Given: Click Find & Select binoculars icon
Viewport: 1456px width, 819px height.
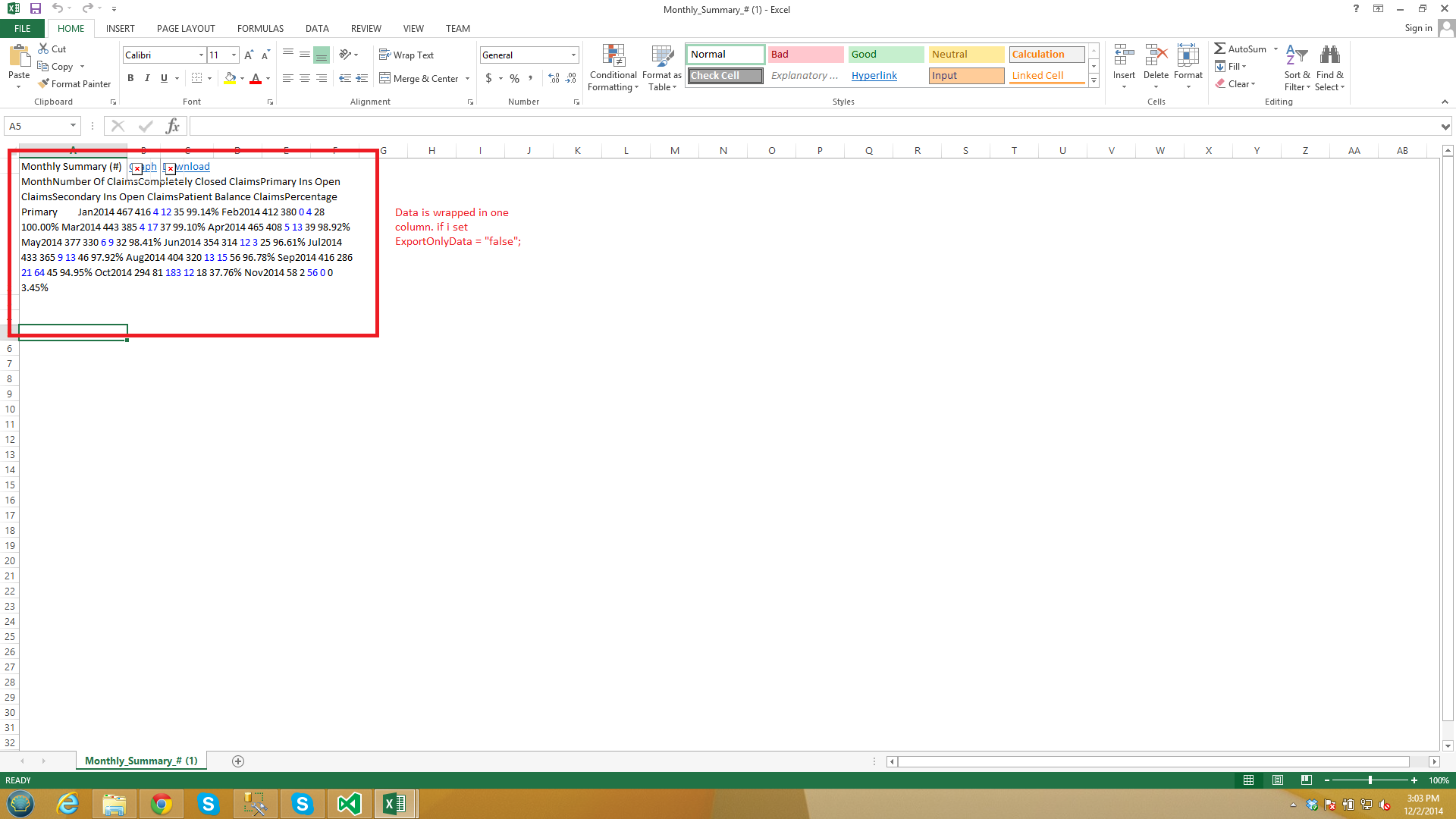Looking at the screenshot, I should click(x=1329, y=68).
